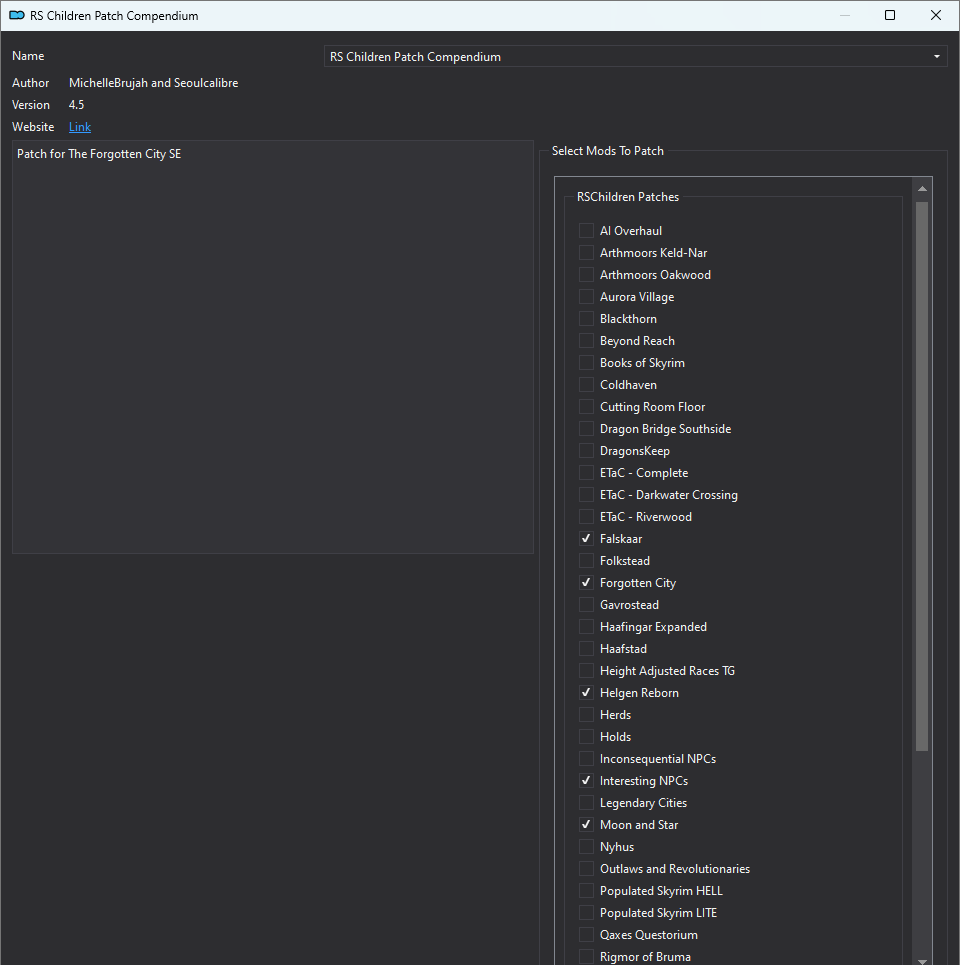Enable the AI Overhaul checkbox
960x965 pixels.
tap(586, 231)
